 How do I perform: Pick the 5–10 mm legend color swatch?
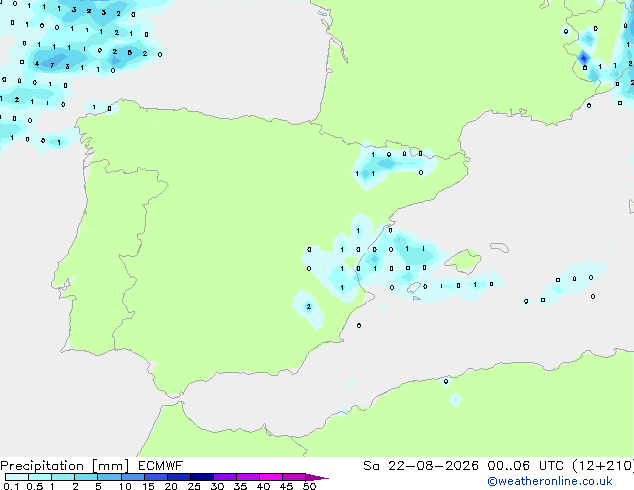pos(109,477)
